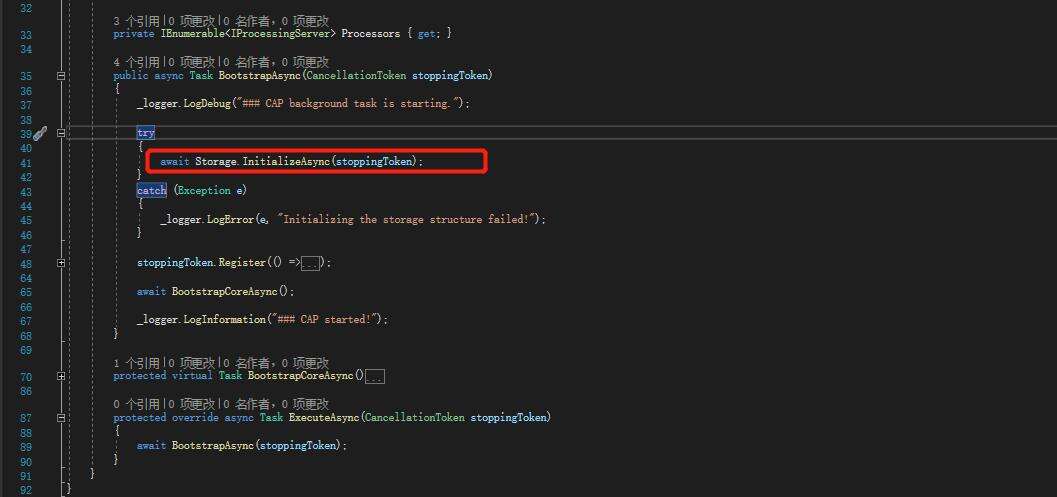Open the '4 个引用' CodeLens above BootstrapAsync
This screenshot has height=497, width=1057.
click(x=137, y=62)
